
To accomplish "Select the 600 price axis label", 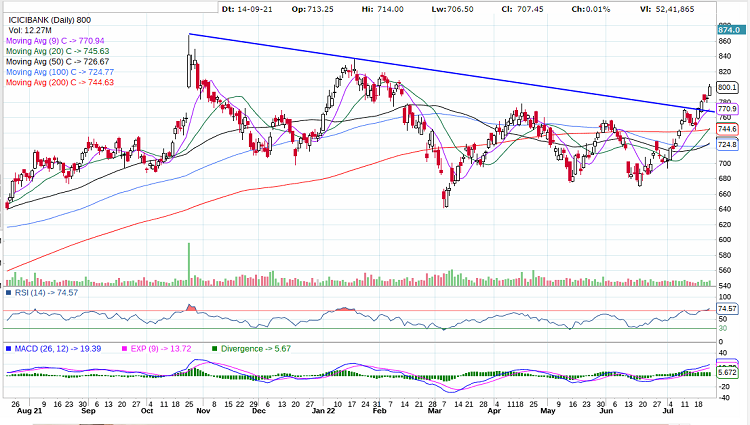I will coord(725,240).
